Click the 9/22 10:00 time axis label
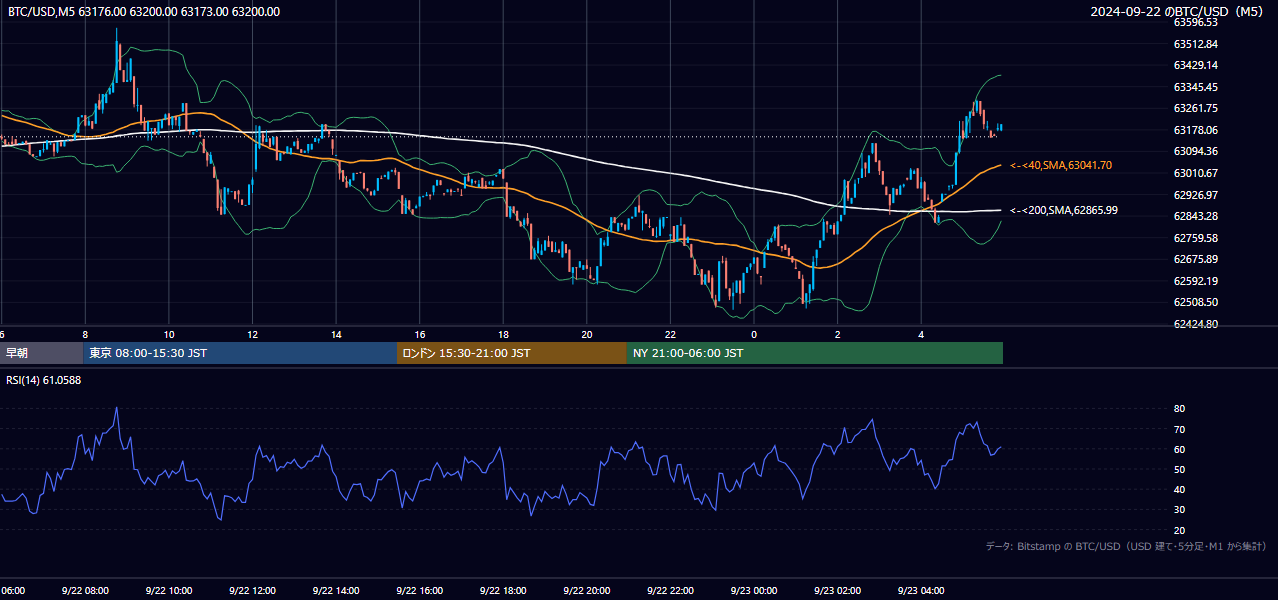The width and height of the screenshot is (1278, 600). [168, 590]
